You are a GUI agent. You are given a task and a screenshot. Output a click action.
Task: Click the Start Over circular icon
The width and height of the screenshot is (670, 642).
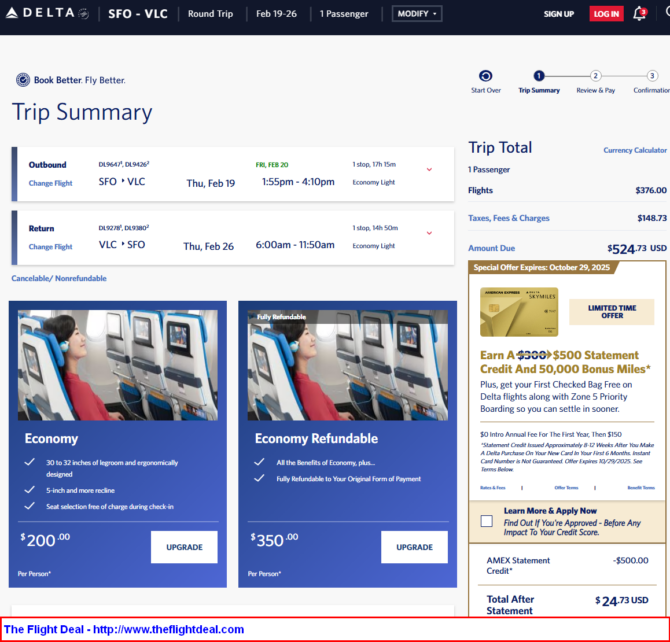coord(486,76)
